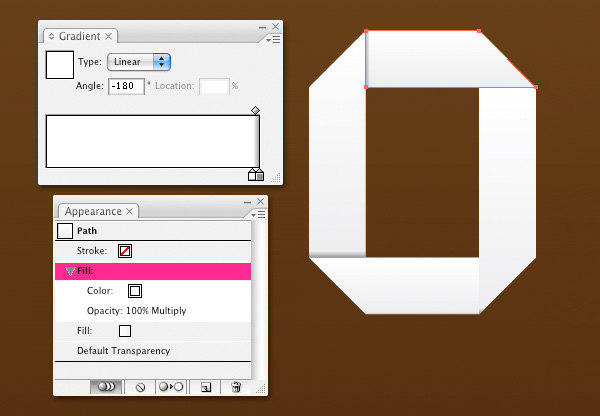Screen dimensions: 600x416
Task: Toggle New Art Has Basic Appearance button
Action: (106, 387)
